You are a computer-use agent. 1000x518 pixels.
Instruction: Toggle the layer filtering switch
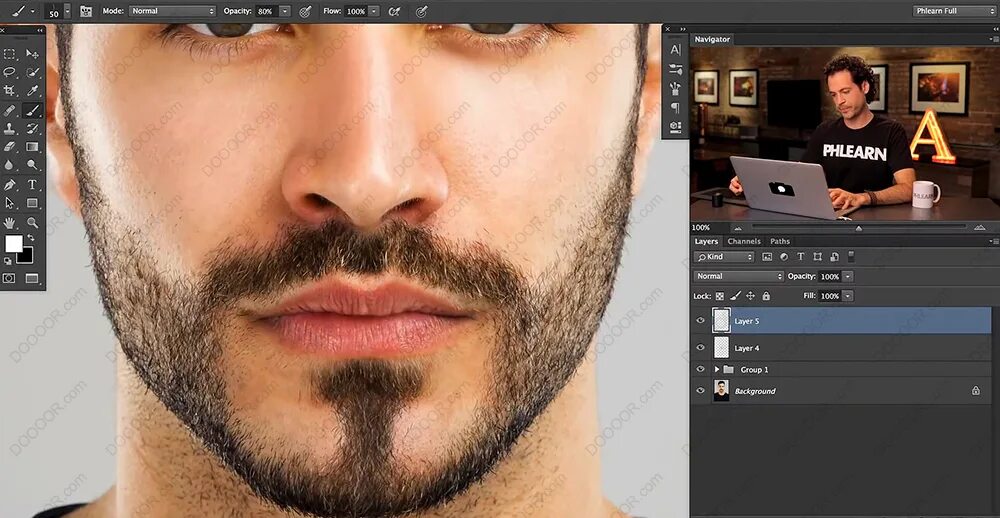(851, 256)
